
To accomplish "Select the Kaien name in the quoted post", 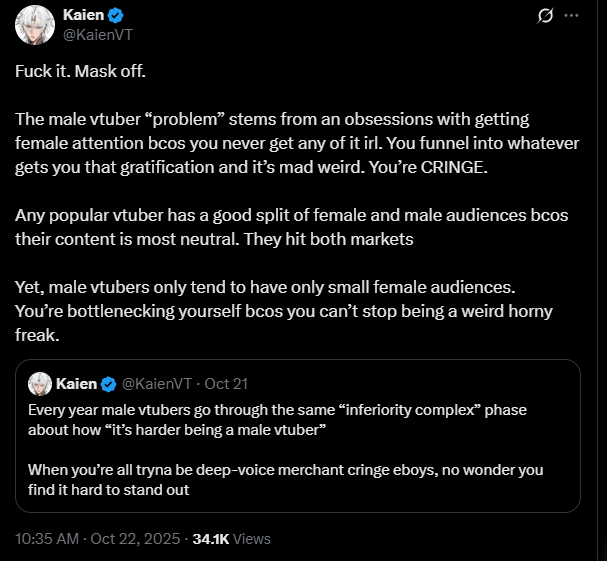I will [x=76, y=384].
